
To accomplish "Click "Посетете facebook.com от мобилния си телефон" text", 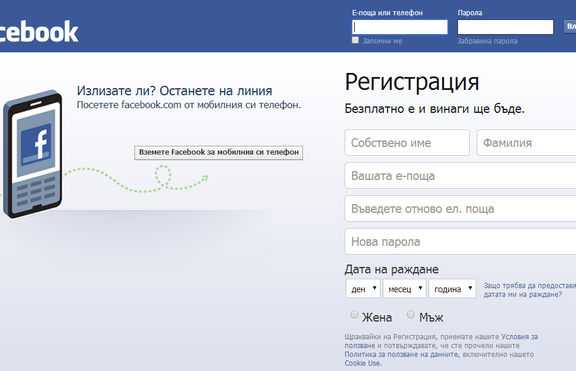I will click(x=189, y=105).
